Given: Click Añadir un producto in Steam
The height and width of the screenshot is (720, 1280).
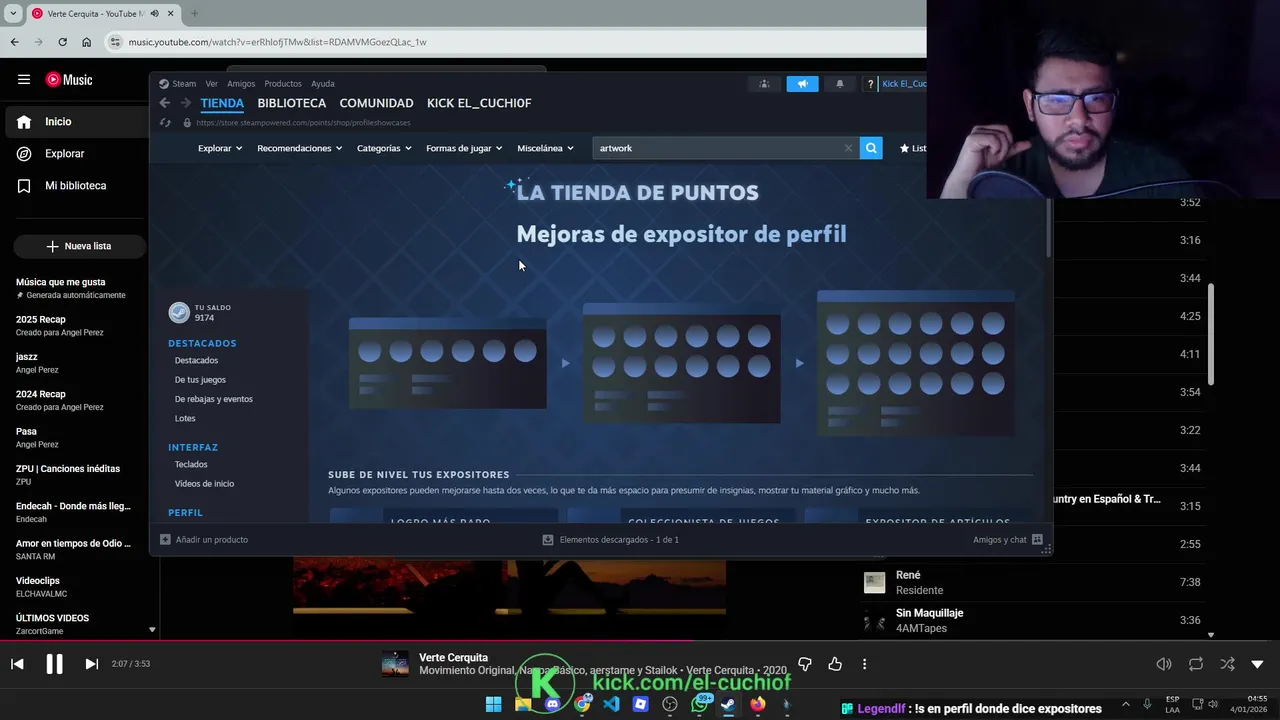Looking at the screenshot, I should click(204, 540).
